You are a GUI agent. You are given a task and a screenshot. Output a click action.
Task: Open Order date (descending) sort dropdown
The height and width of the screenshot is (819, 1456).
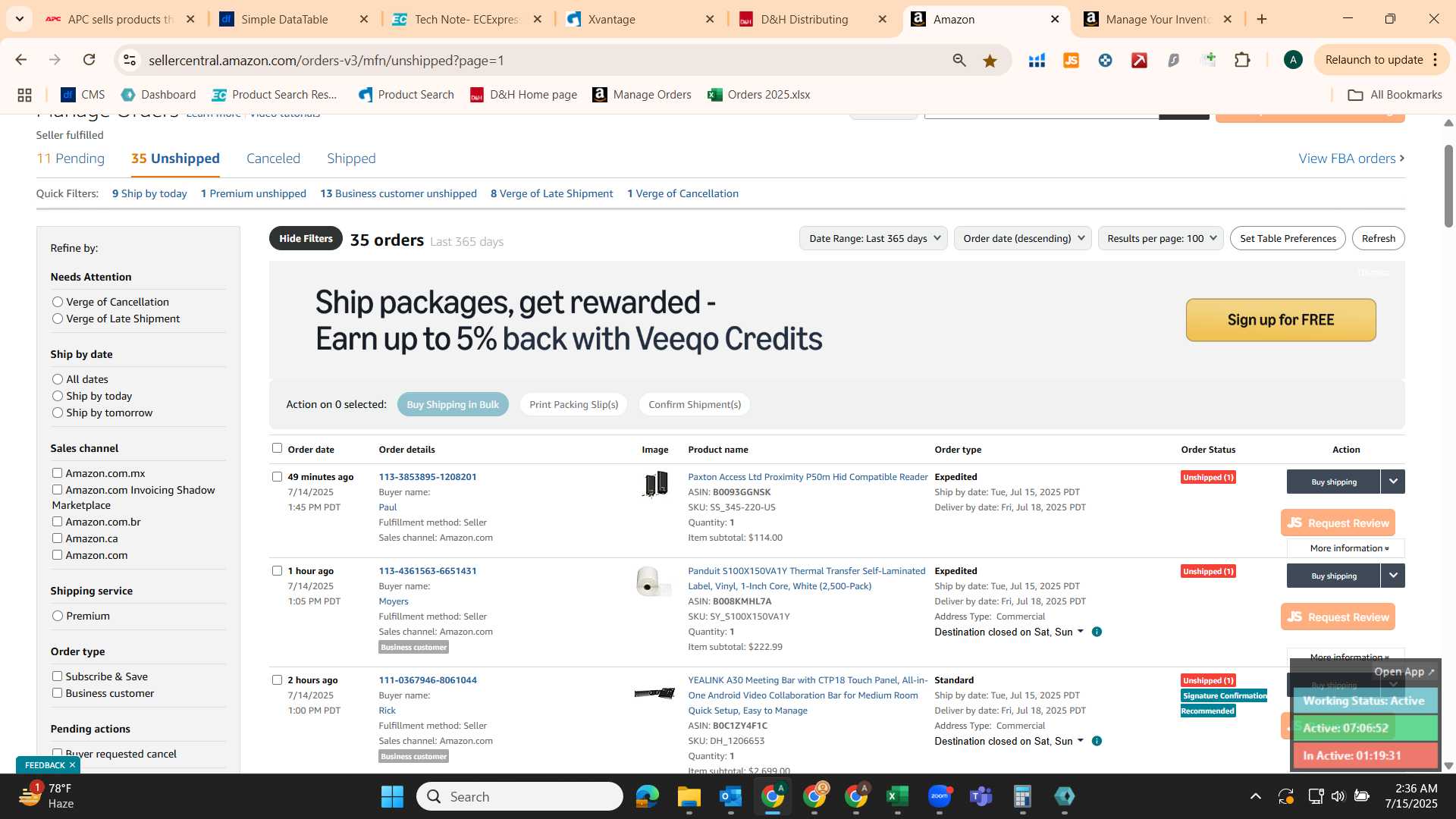pyautogui.click(x=1022, y=238)
